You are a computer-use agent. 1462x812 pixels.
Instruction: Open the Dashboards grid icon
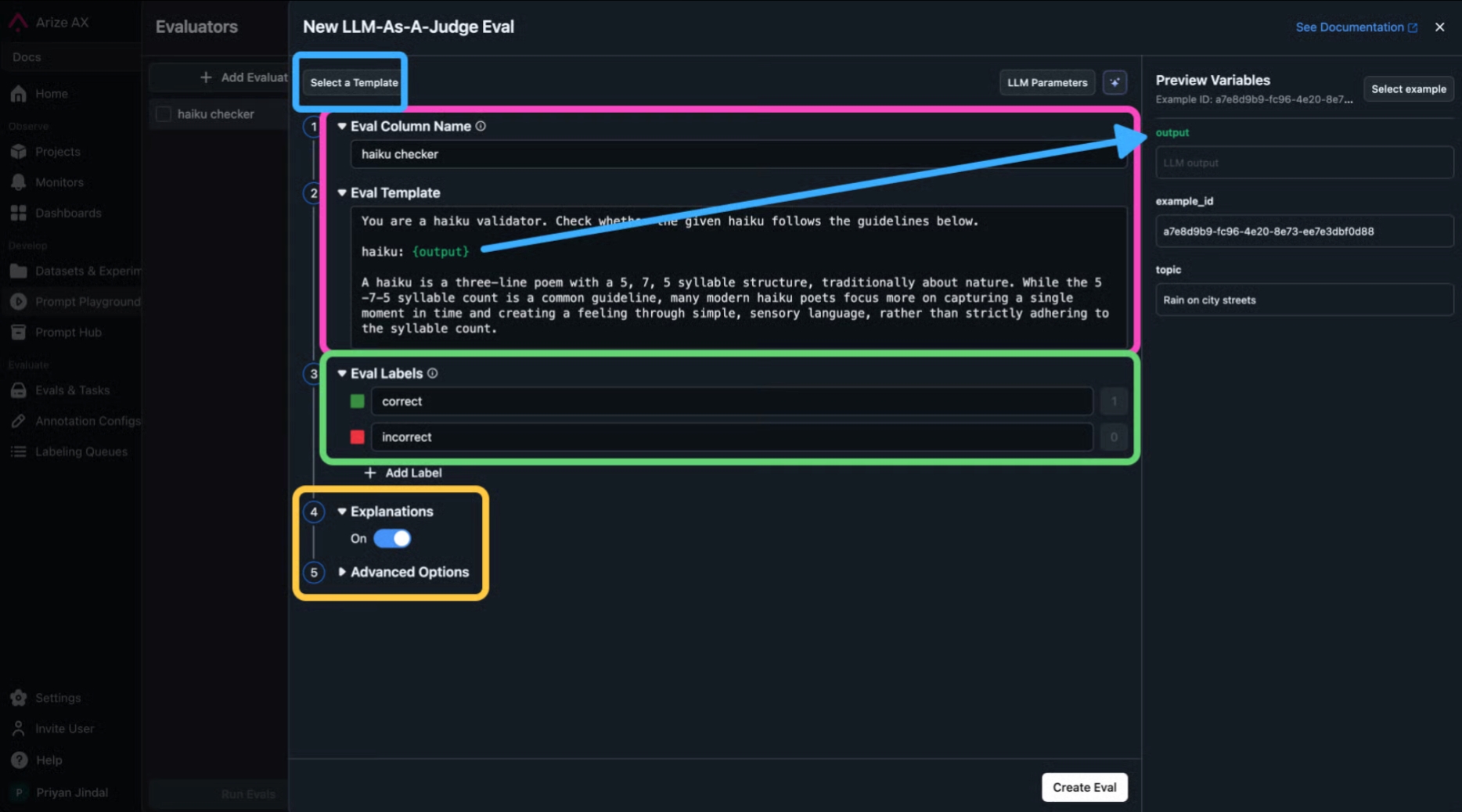(x=19, y=213)
